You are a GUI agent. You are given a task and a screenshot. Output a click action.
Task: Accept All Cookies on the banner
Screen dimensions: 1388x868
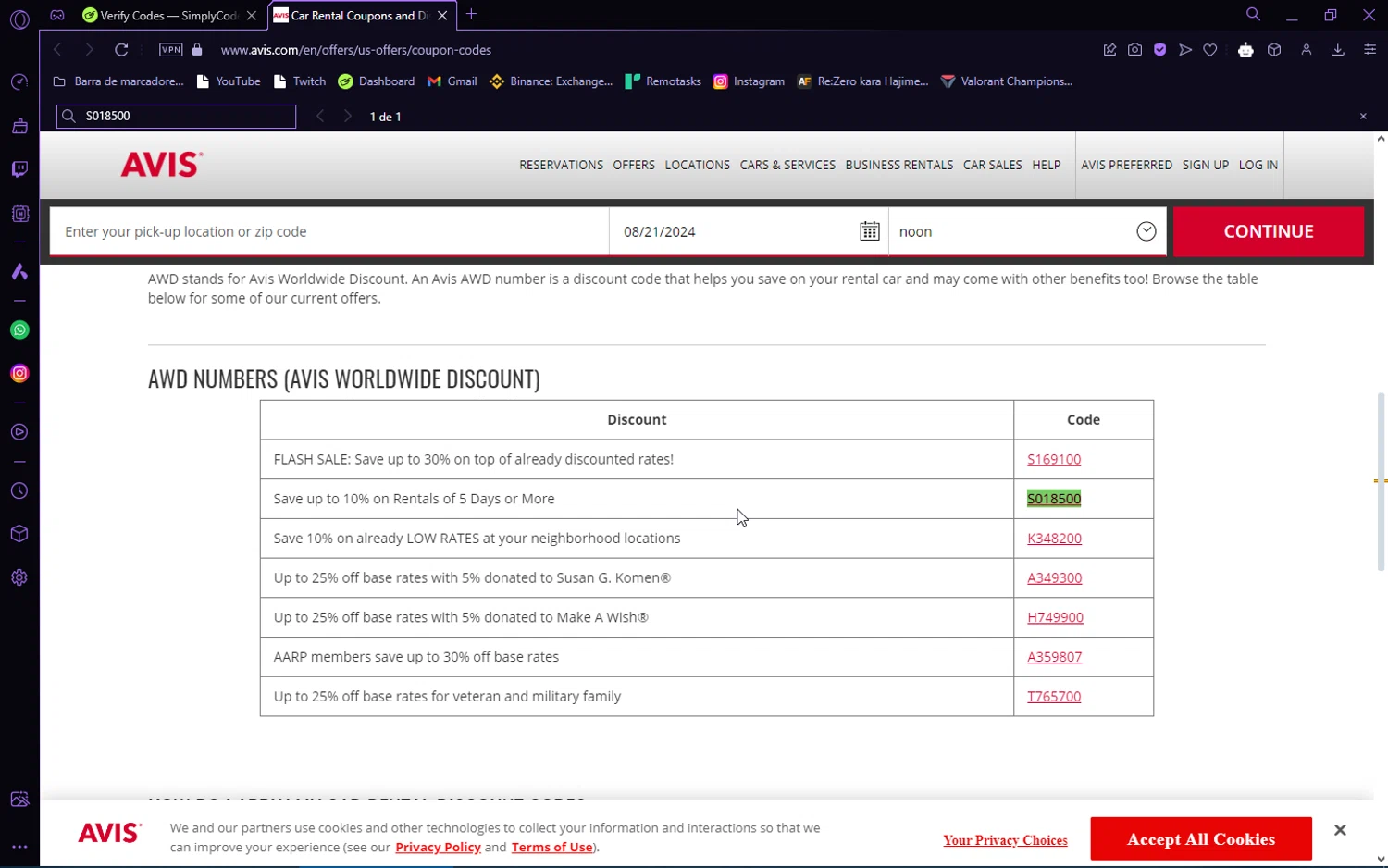point(1201,839)
